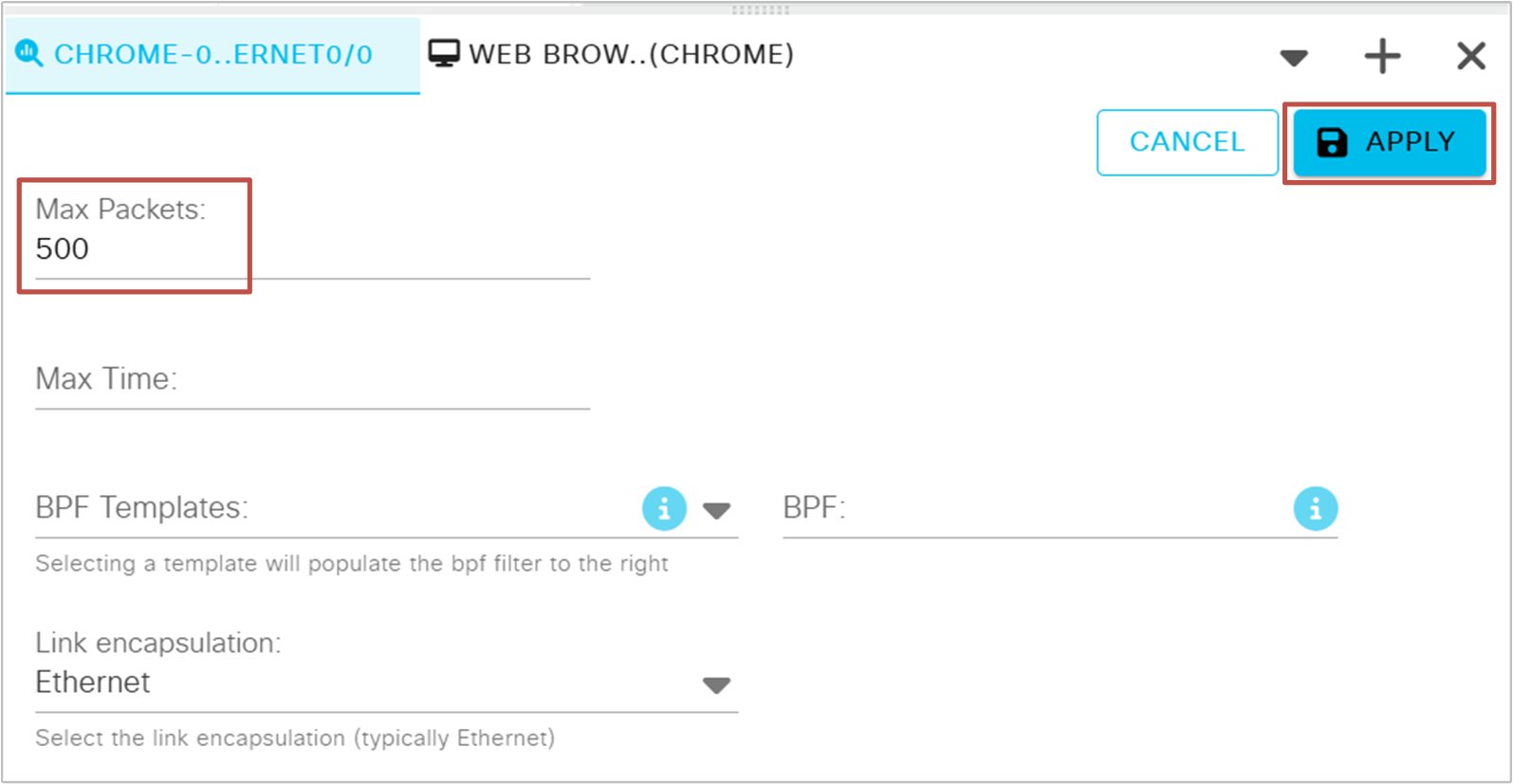Click the info icon beside BPF field
The image size is (1513, 784).
(x=1316, y=509)
